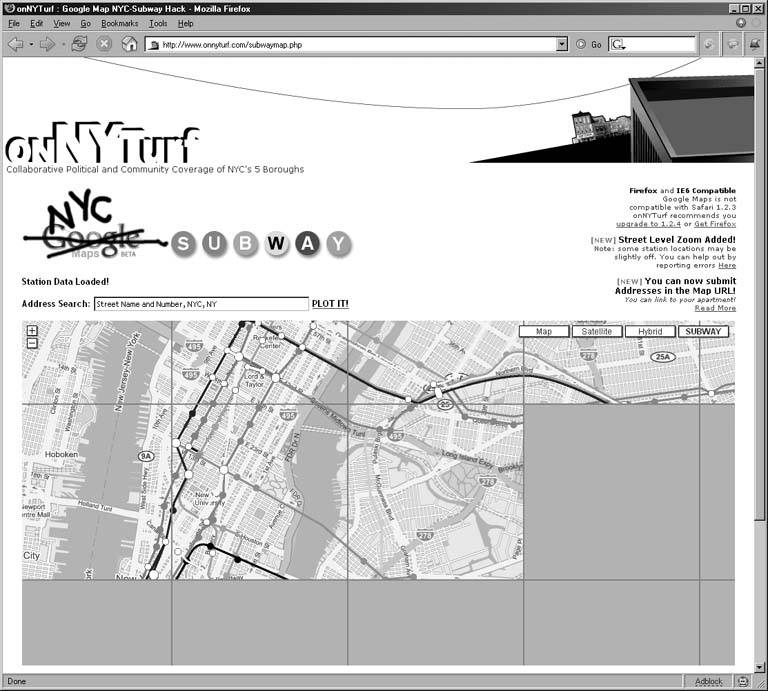Image resolution: width=768 pixels, height=691 pixels.
Task: Reload the page with the refresh icon
Action: tap(79, 44)
